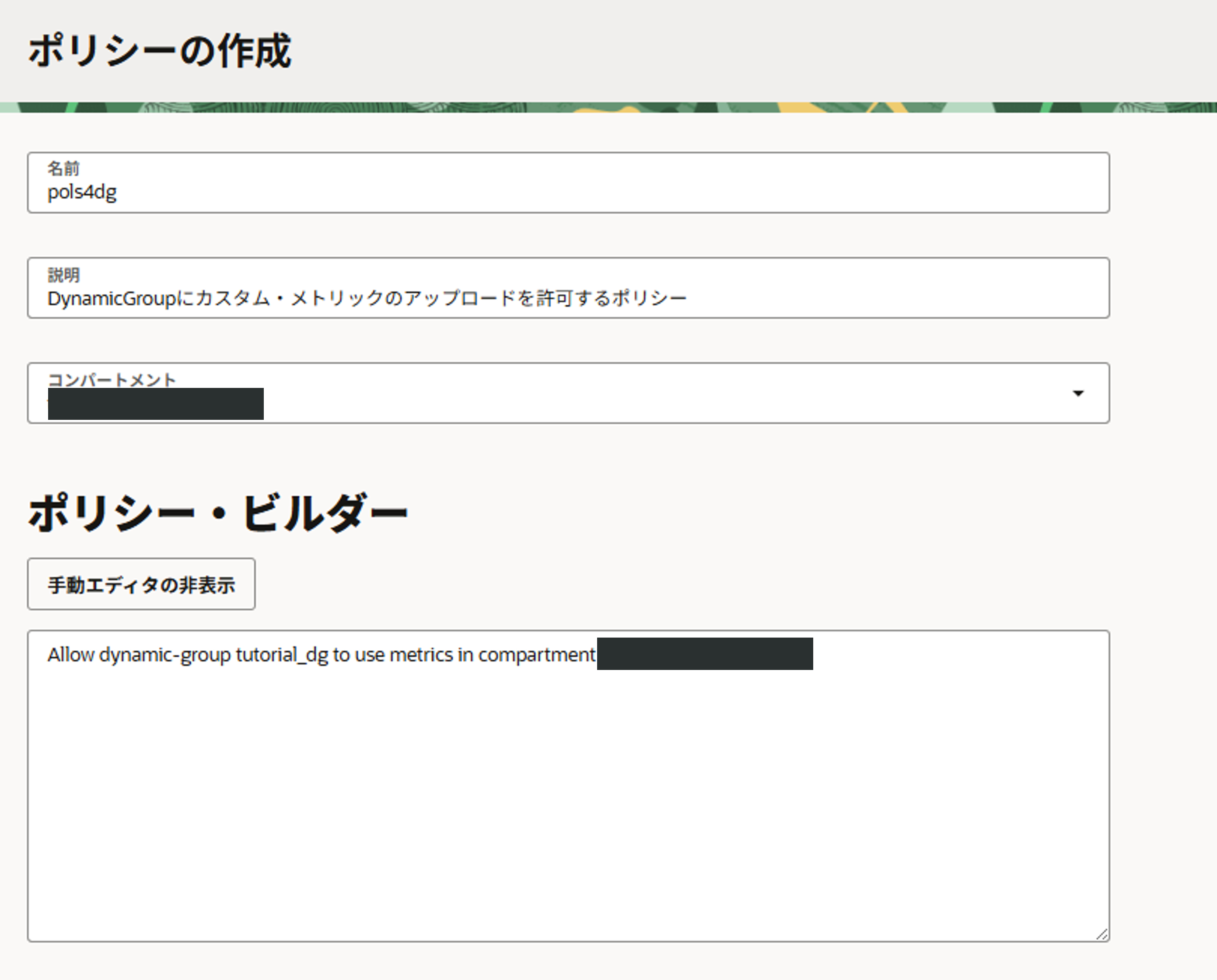Click the ポリシーの作成 page title
The image size is (1217, 980).
pos(160,51)
